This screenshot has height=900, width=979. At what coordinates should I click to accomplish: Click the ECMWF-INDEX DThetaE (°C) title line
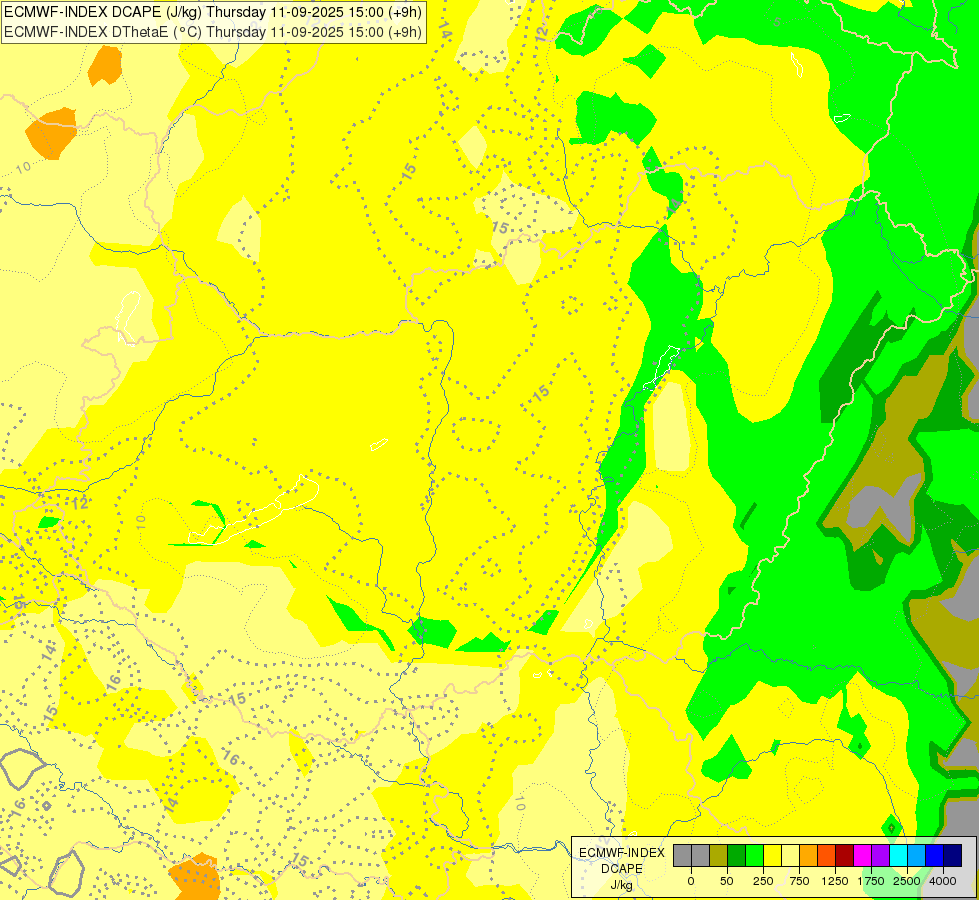pyautogui.click(x=213, y=32)
